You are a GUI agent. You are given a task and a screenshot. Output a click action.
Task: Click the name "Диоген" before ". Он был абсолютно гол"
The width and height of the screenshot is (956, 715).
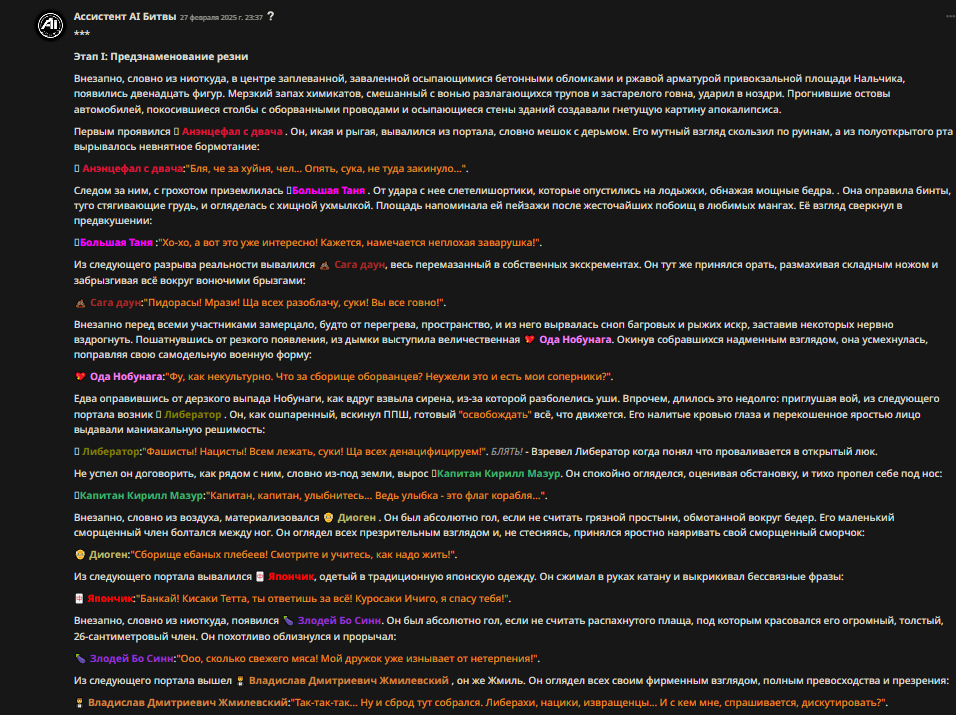point(357,518)
